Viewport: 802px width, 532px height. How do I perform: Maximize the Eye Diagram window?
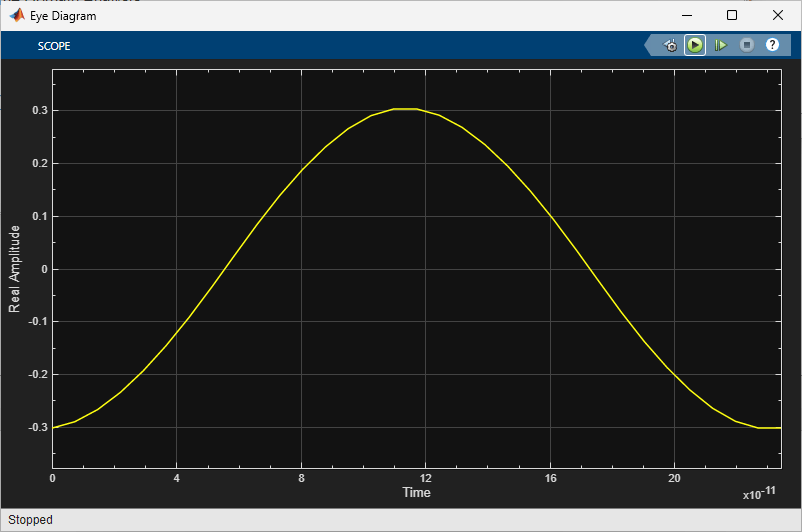[732, 15]
